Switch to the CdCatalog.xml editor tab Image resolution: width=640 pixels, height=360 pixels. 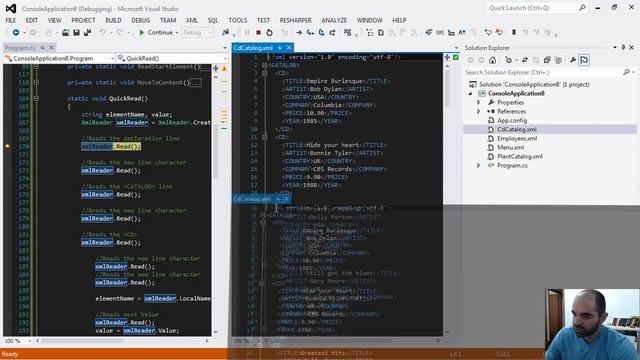tap(253, 48)
